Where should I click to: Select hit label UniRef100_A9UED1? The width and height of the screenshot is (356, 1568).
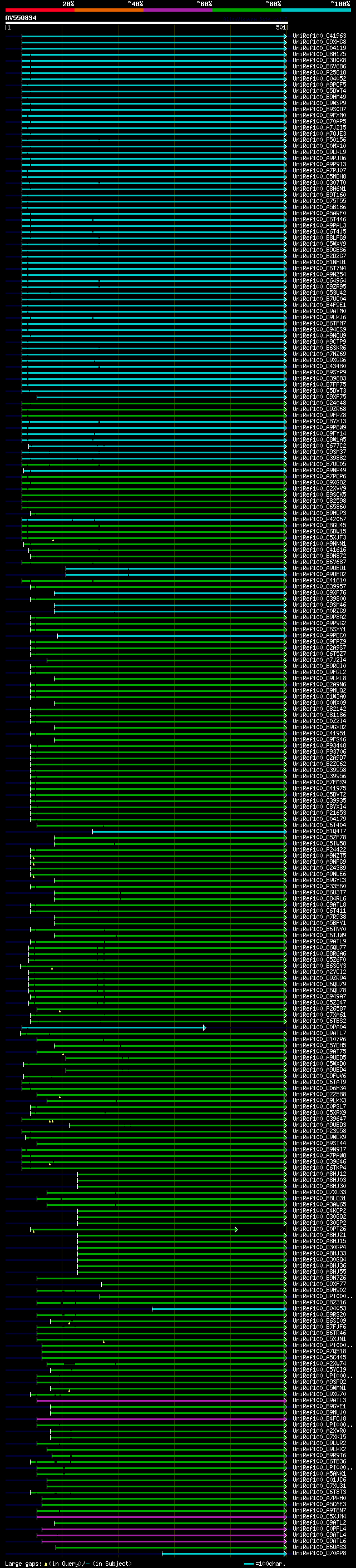319,568
